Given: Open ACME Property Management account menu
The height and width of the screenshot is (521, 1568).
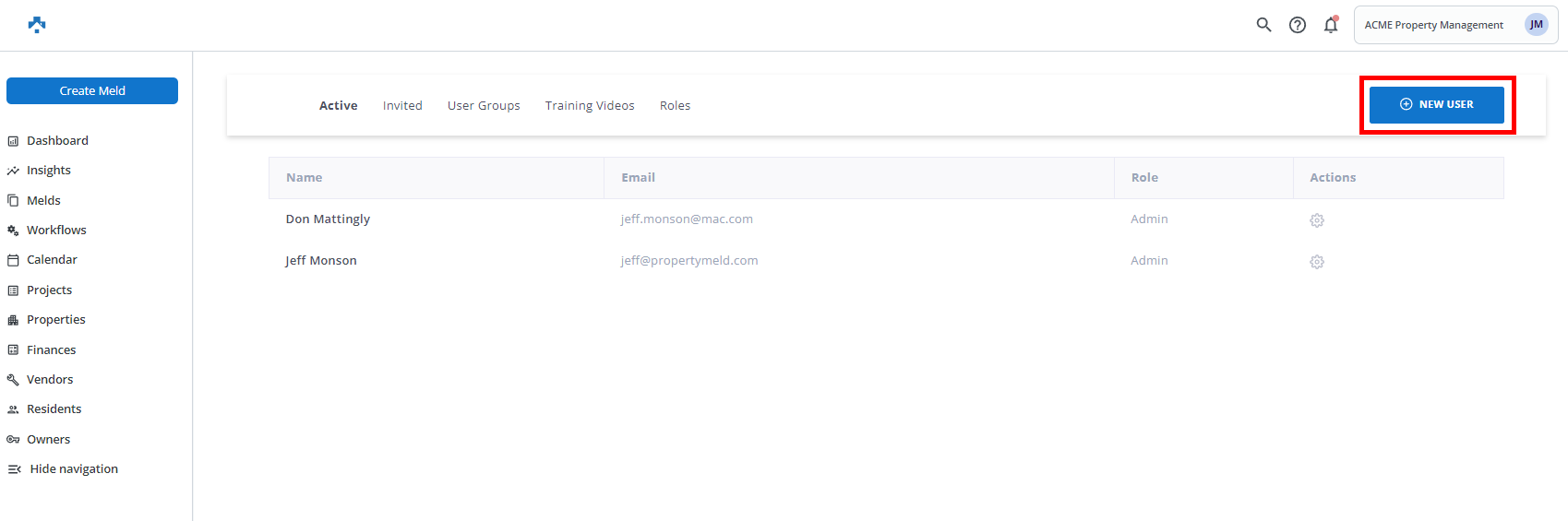Looking at the screenshot, I should [1433, 25].
